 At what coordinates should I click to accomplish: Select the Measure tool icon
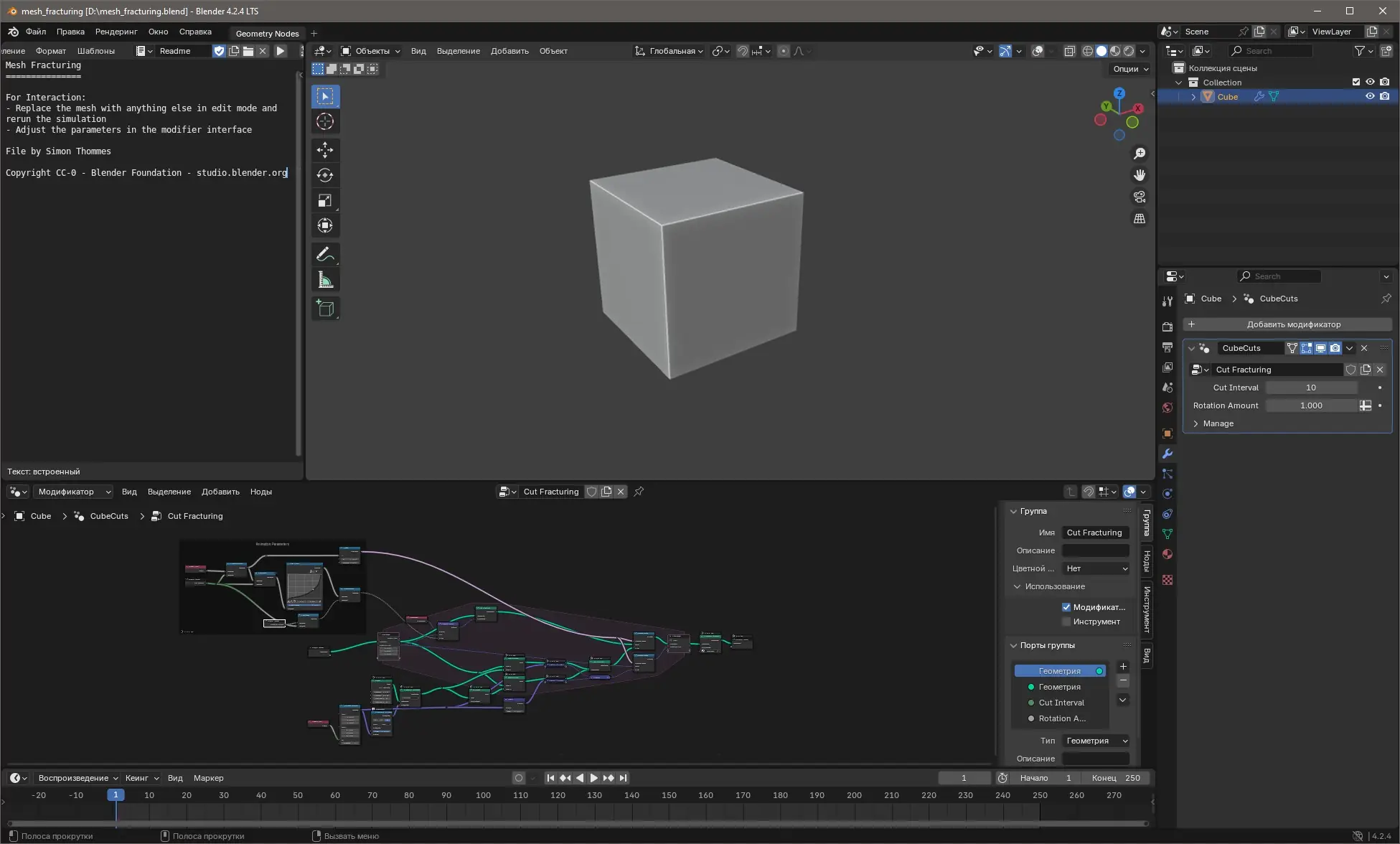click(325, 280)
